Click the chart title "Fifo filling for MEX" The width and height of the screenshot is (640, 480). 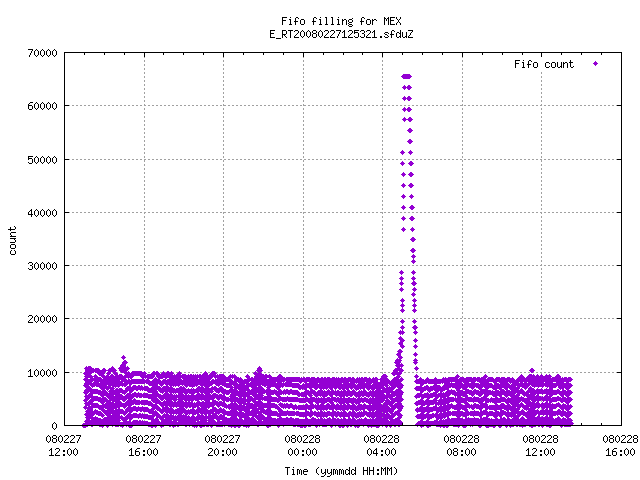[x=341, y=21]
